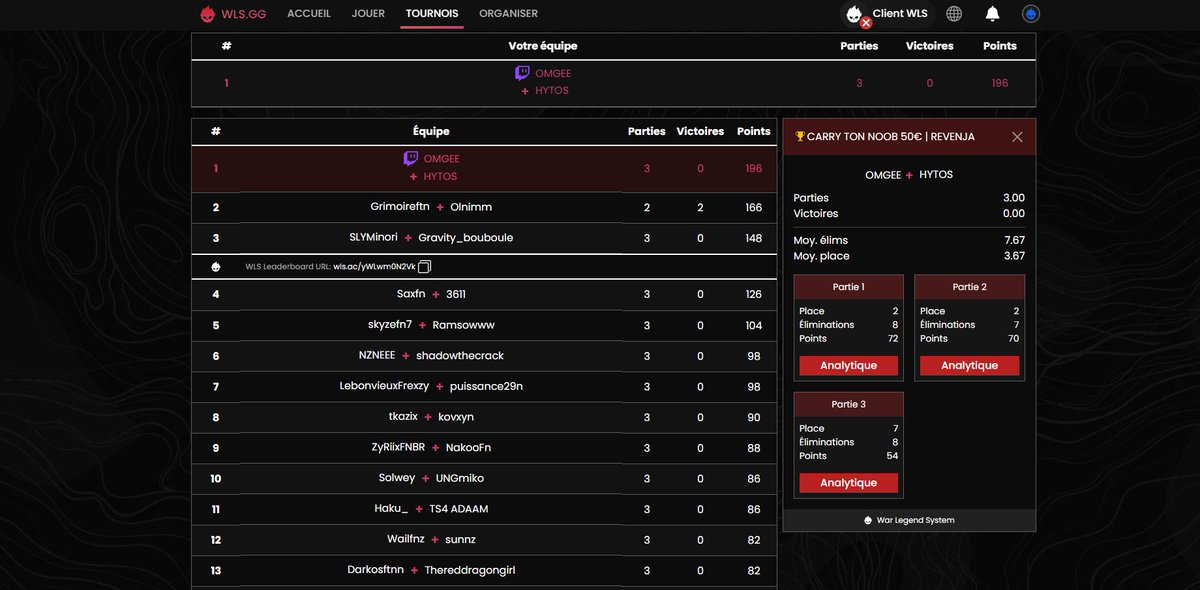Click the Moy. élims 7.67 value

[x=1014, y=240]
